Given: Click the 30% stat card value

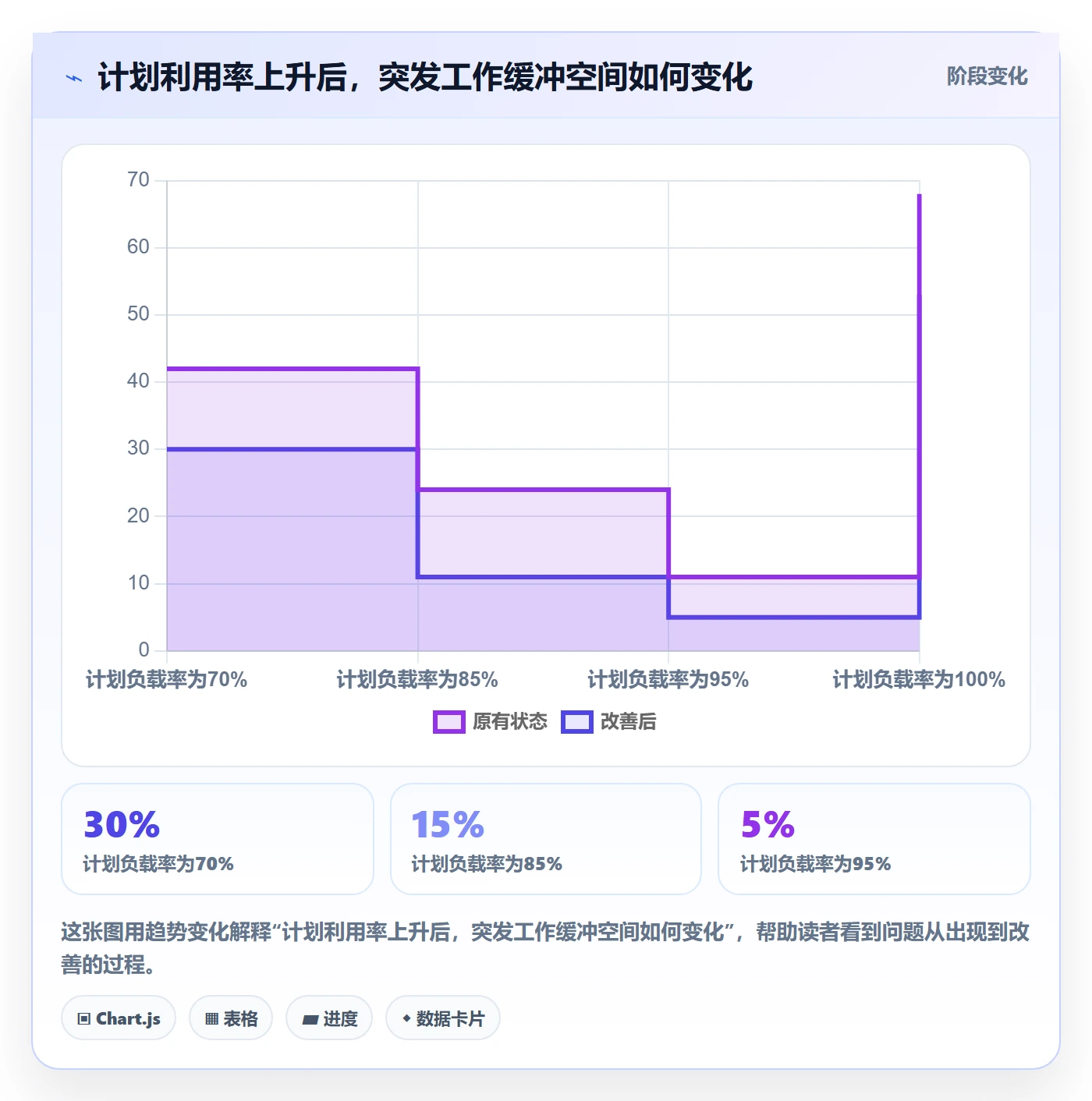Looking at the screenshot, I should click(x=122, y=824).
